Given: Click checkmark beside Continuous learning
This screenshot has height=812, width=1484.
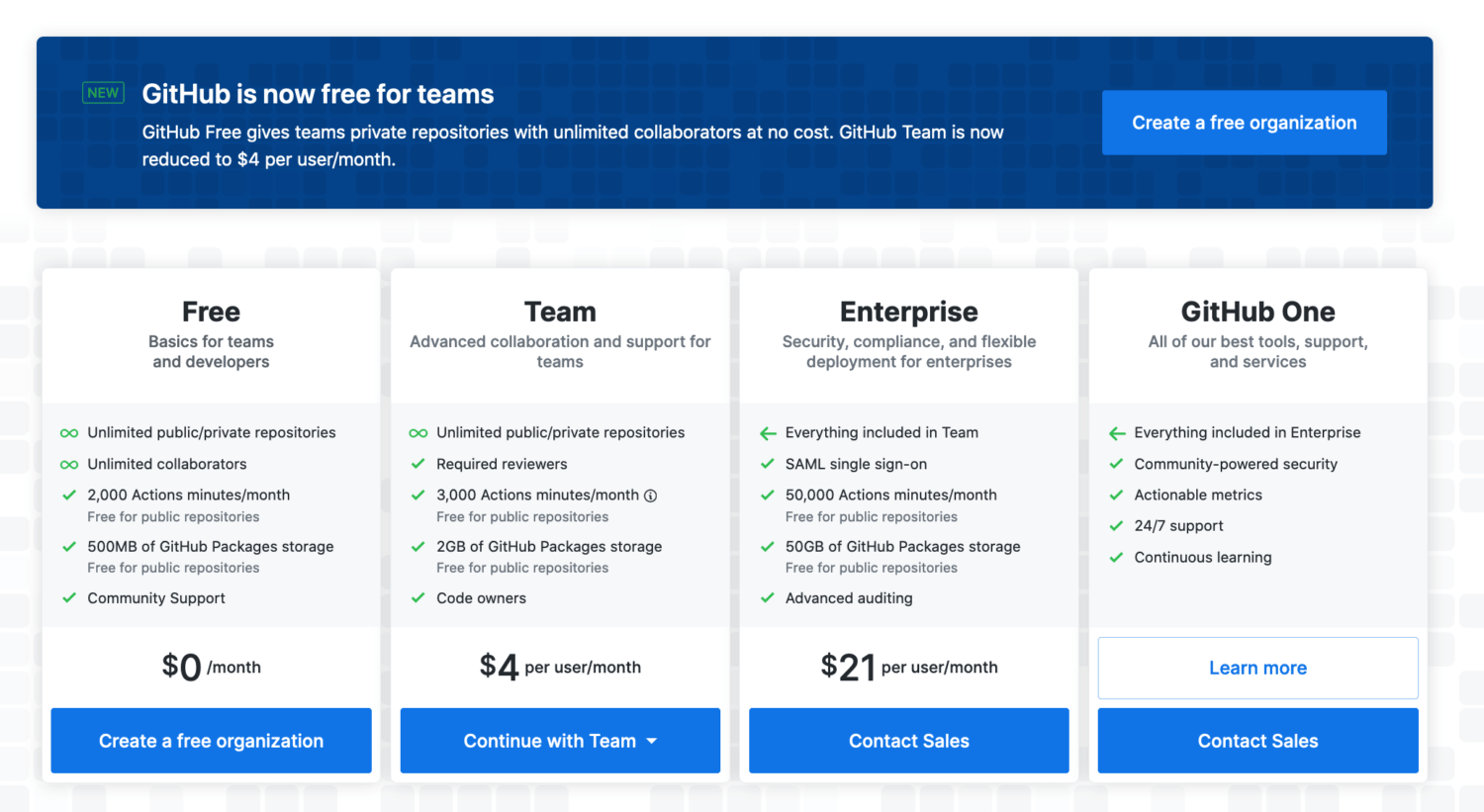Looking at the screenshot, I should (x=1117, y=557).
